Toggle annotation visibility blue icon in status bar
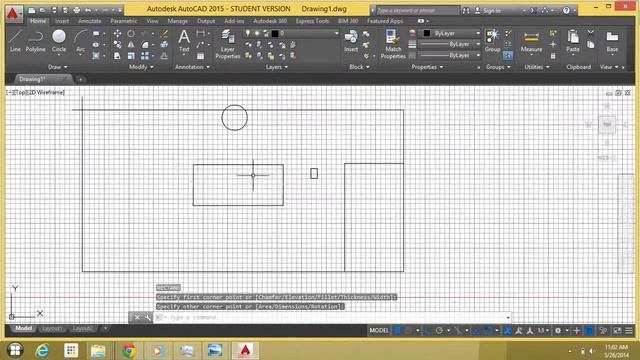Image resolution: width=640 pixels, height=360 pixels. 507,330
